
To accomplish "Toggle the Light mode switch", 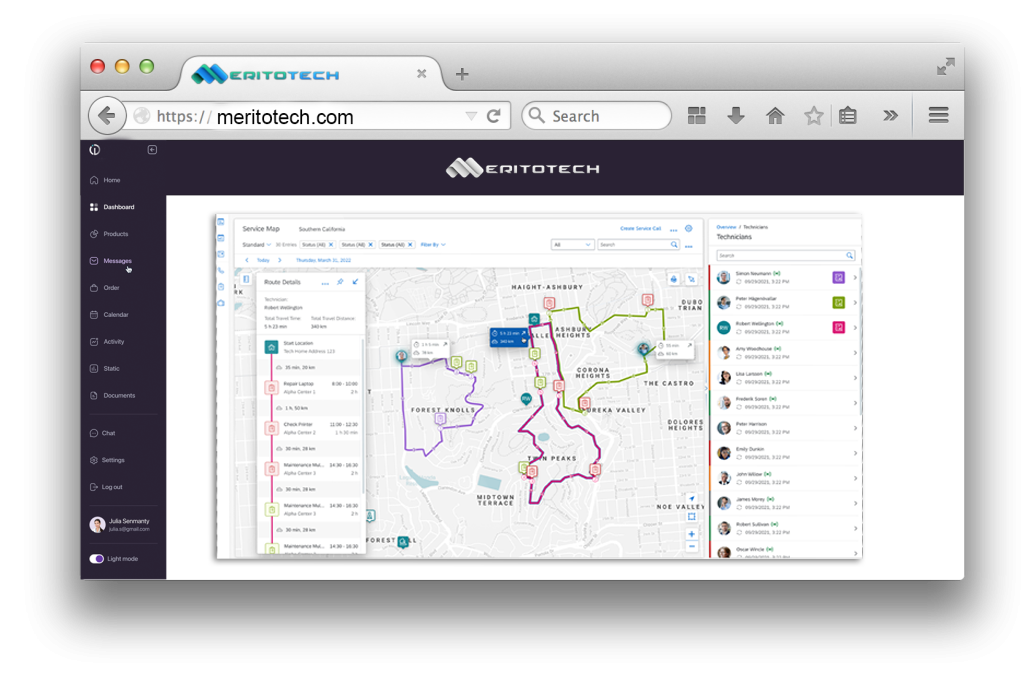I will coord(97,559).
